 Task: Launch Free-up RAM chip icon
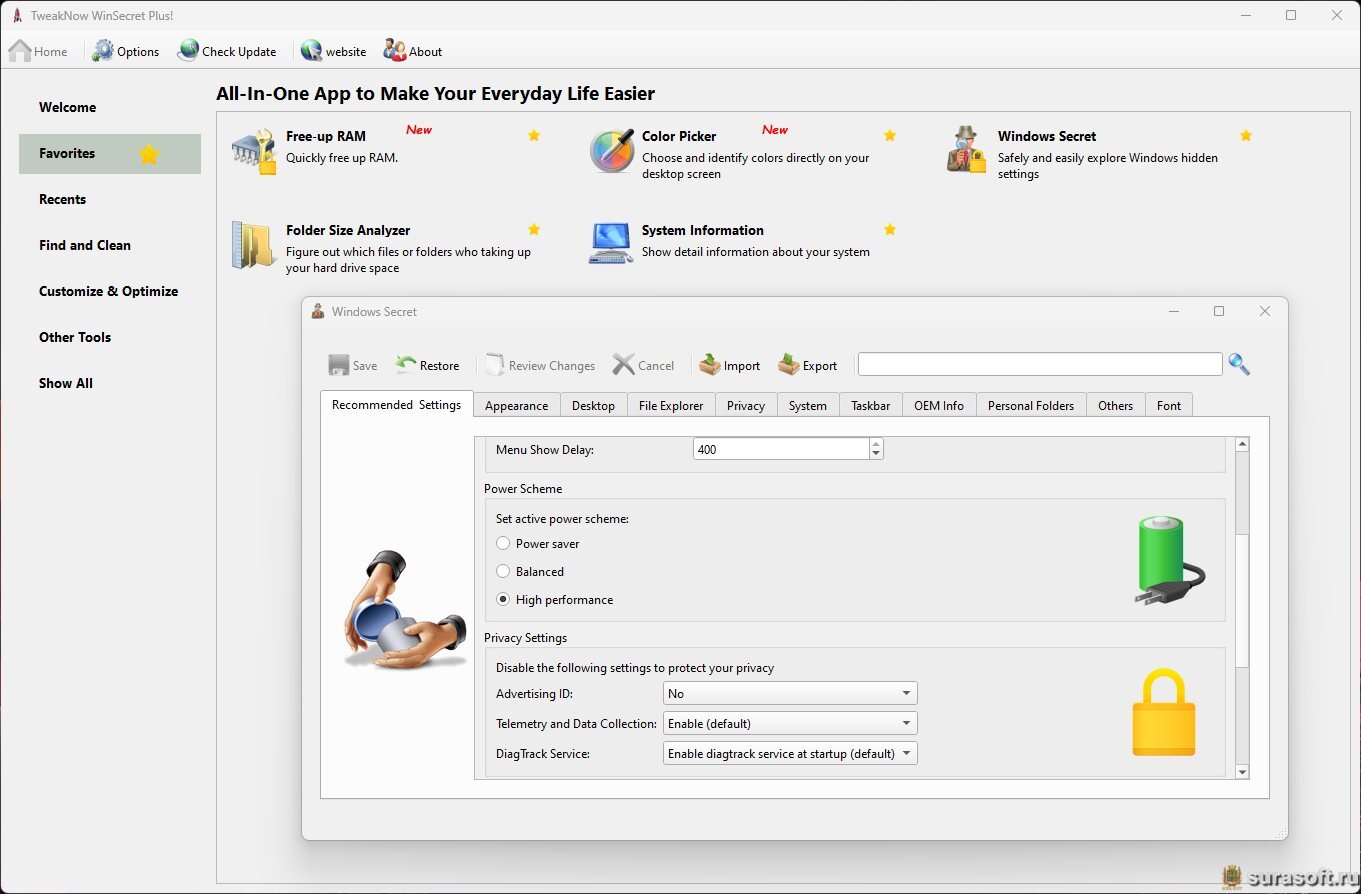(x=254, y=152)
